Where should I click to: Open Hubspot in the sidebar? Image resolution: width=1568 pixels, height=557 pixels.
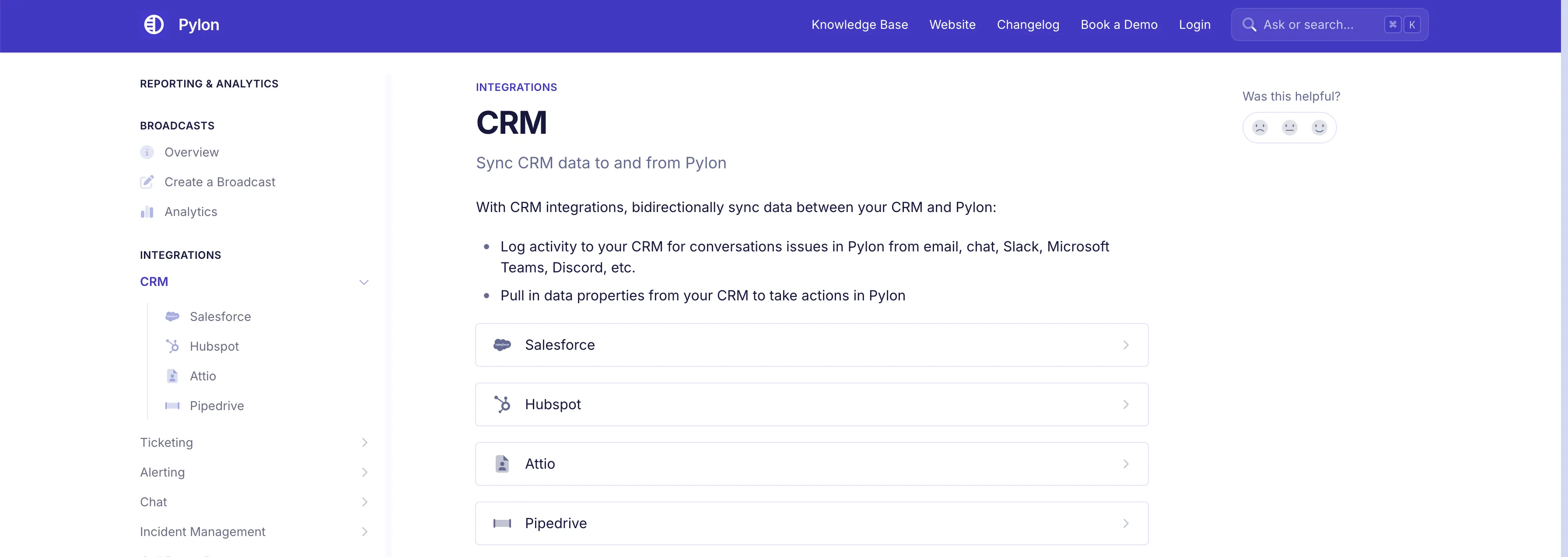tap(214, 347)
